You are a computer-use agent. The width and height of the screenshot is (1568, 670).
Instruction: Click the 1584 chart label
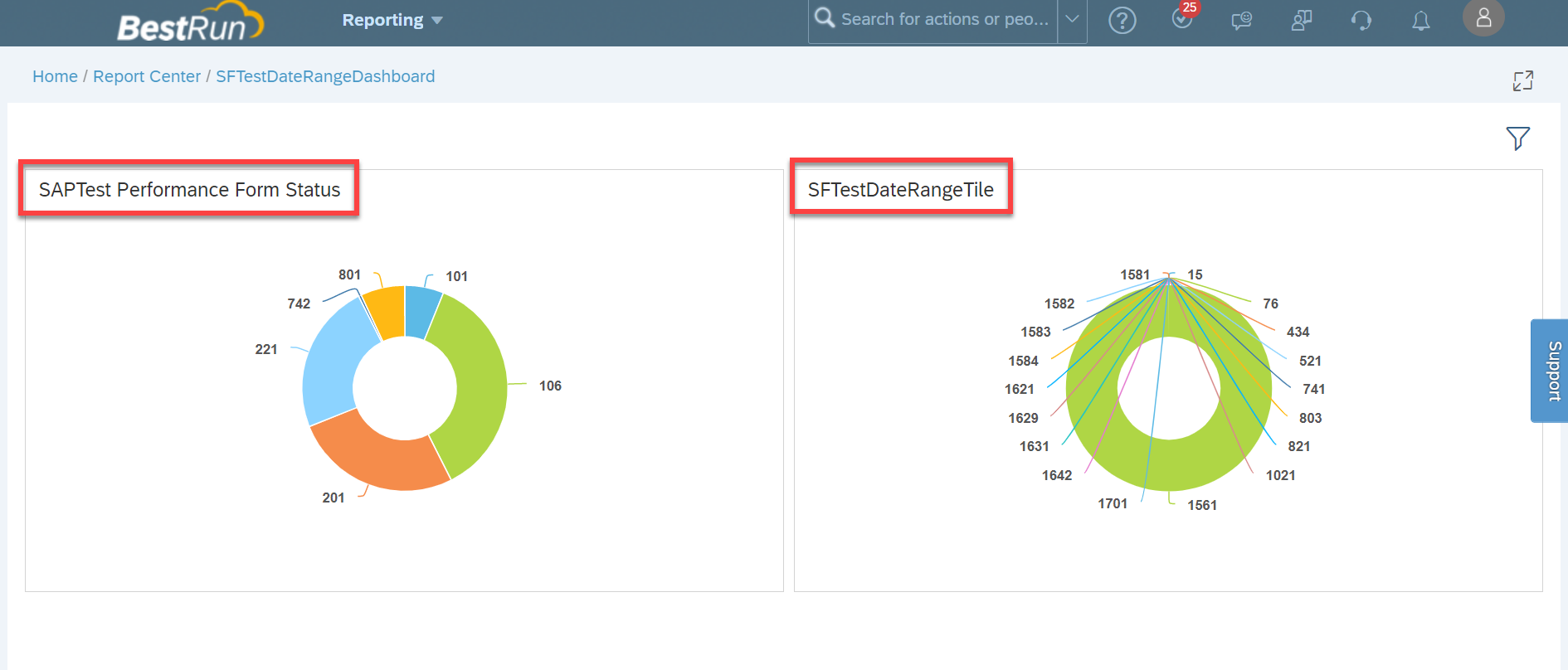coord(1023,361)
